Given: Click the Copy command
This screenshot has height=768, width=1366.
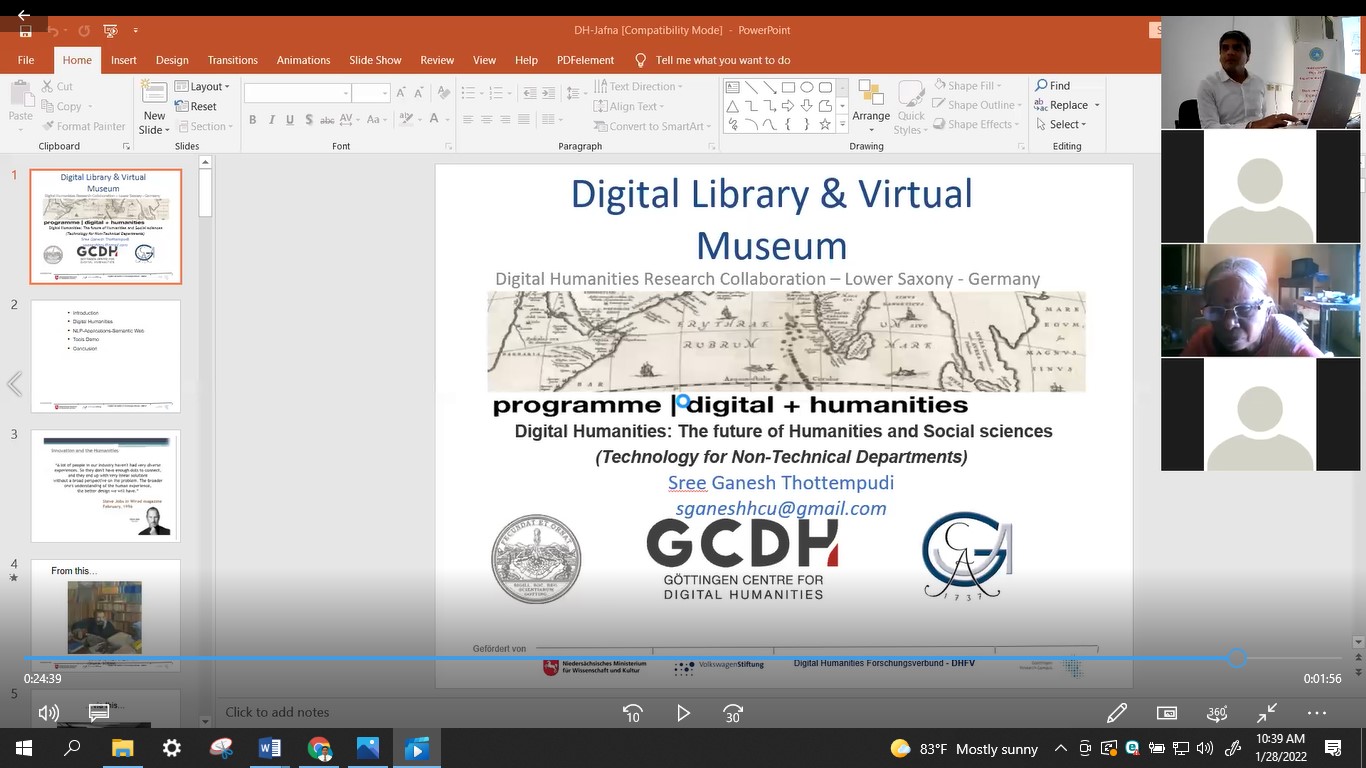Looking at the screenshot, I should tap(62, 106).
